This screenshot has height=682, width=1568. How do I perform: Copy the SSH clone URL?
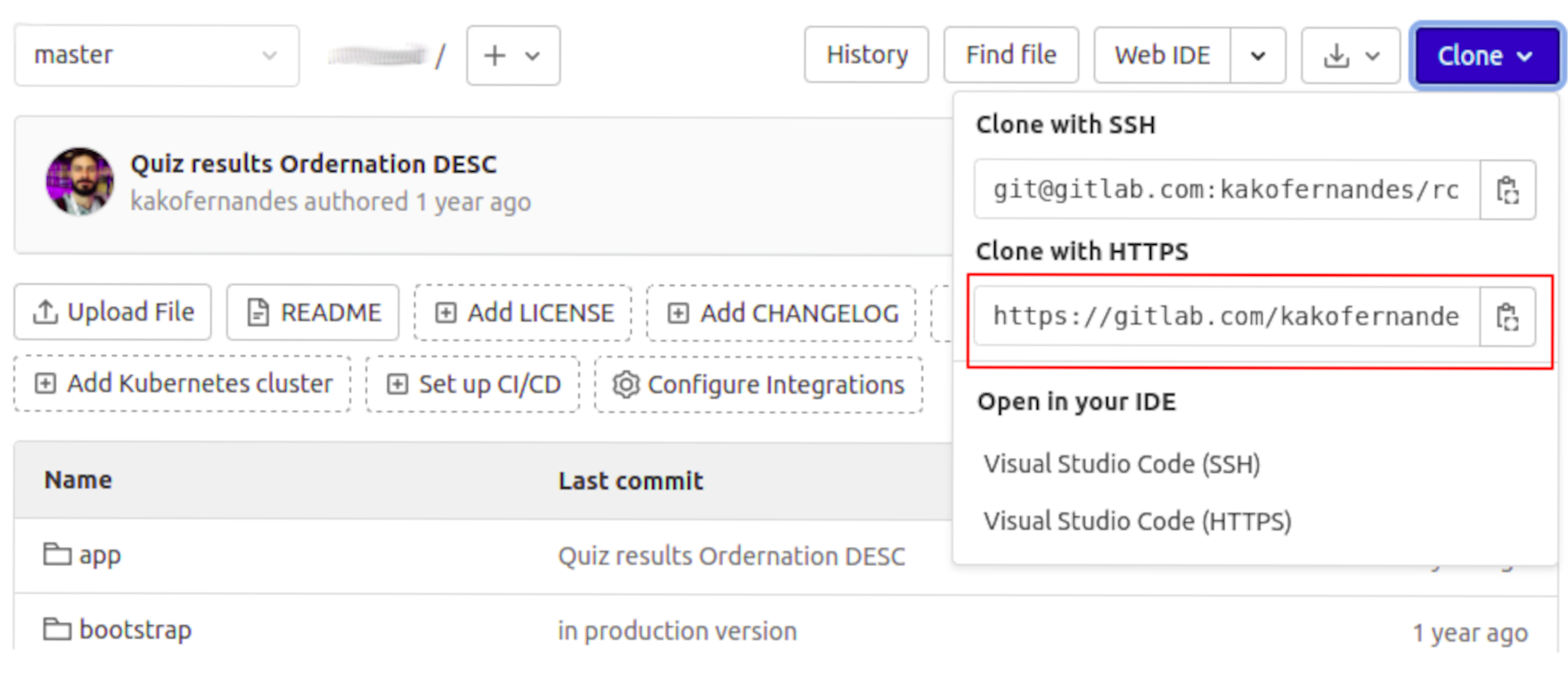coord(1507,190)
